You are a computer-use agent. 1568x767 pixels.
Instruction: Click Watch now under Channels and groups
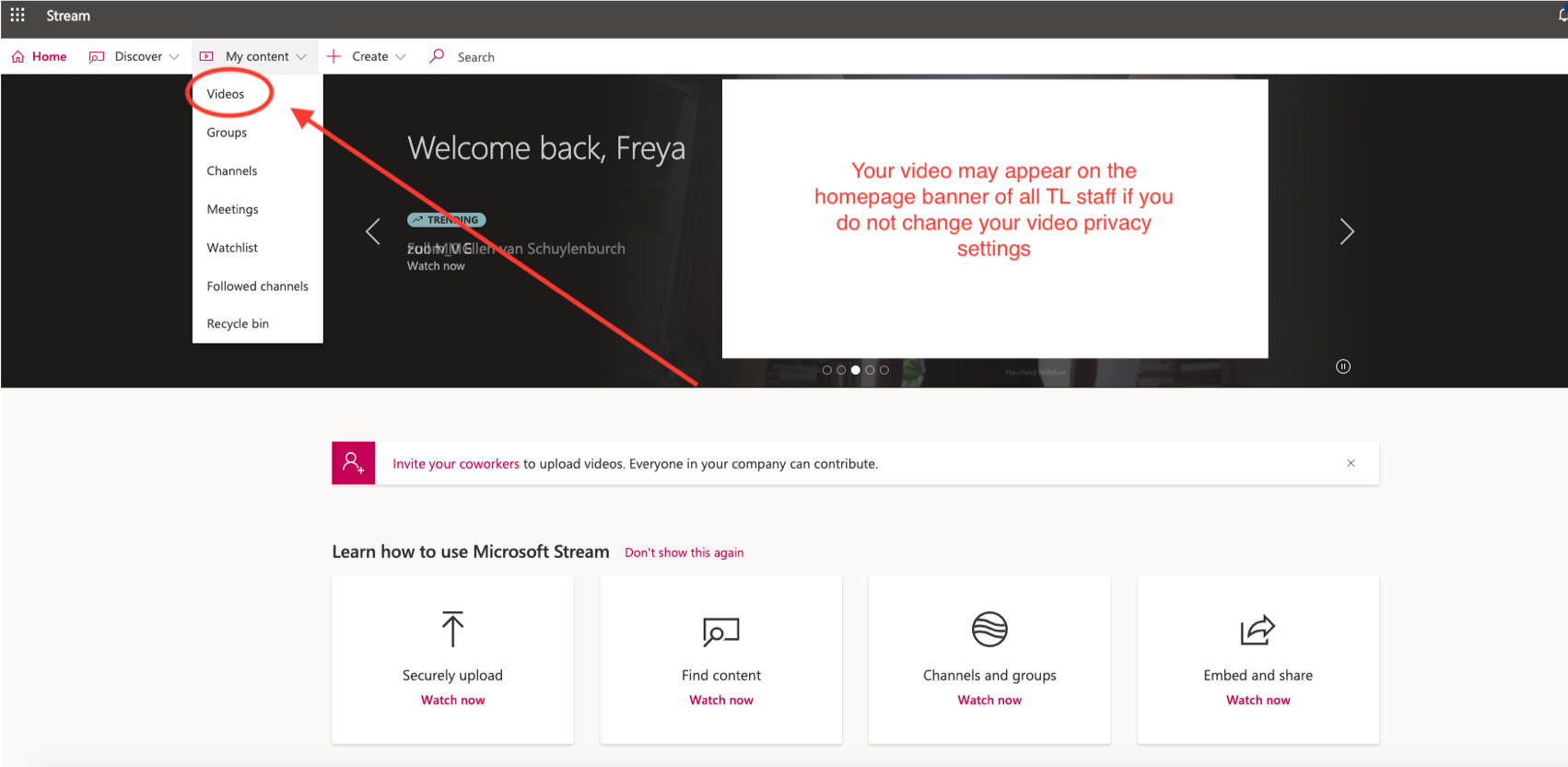pyautogui.click(x=989, y=700)
